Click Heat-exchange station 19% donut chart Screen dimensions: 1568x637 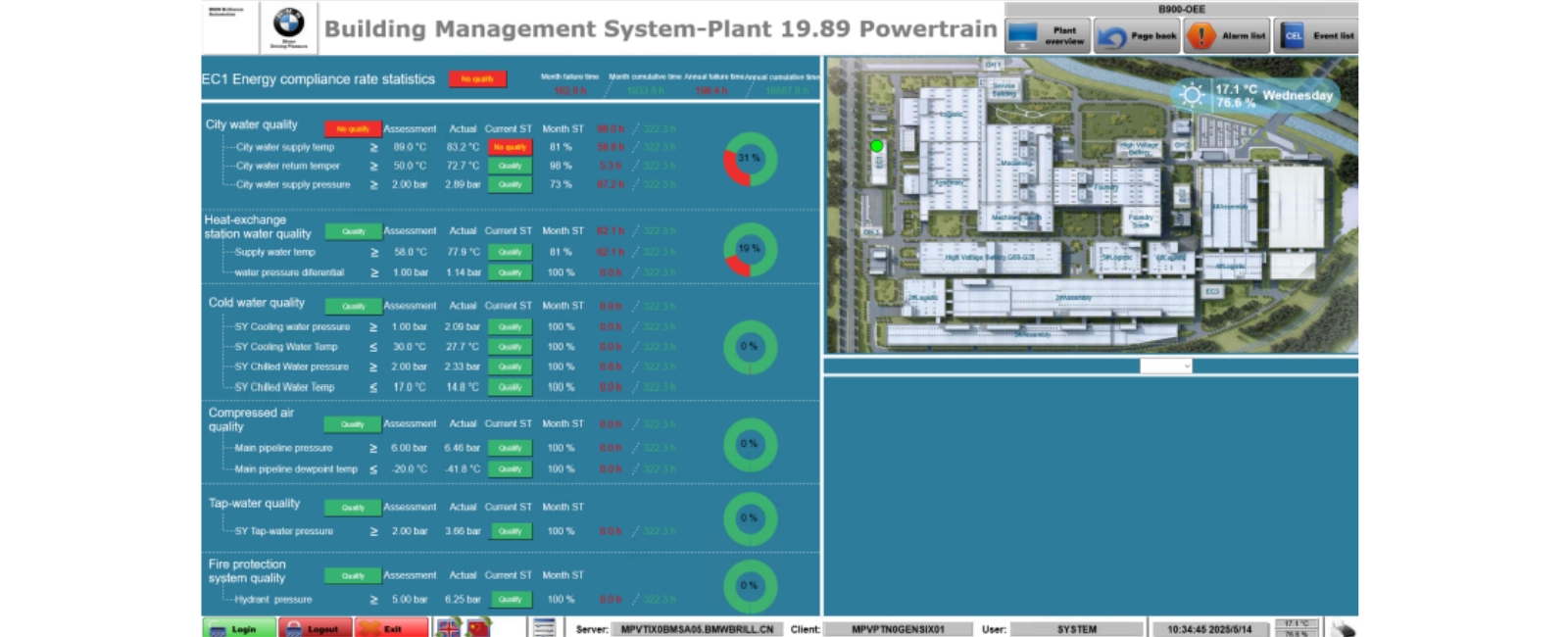pyautogui.click(x=750, y=250)
